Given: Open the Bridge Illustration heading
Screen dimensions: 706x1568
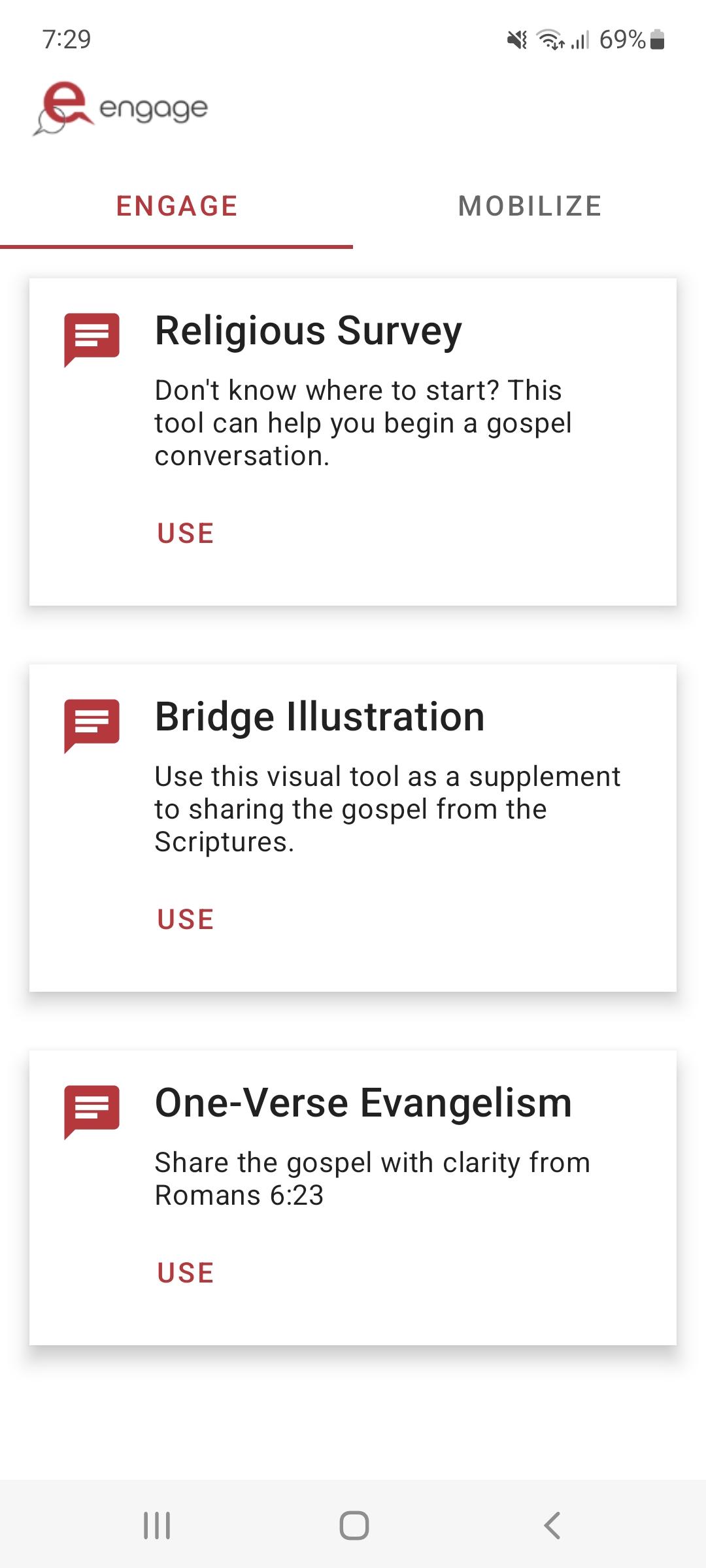Looking at the screenshot, I should coord(320,717).
